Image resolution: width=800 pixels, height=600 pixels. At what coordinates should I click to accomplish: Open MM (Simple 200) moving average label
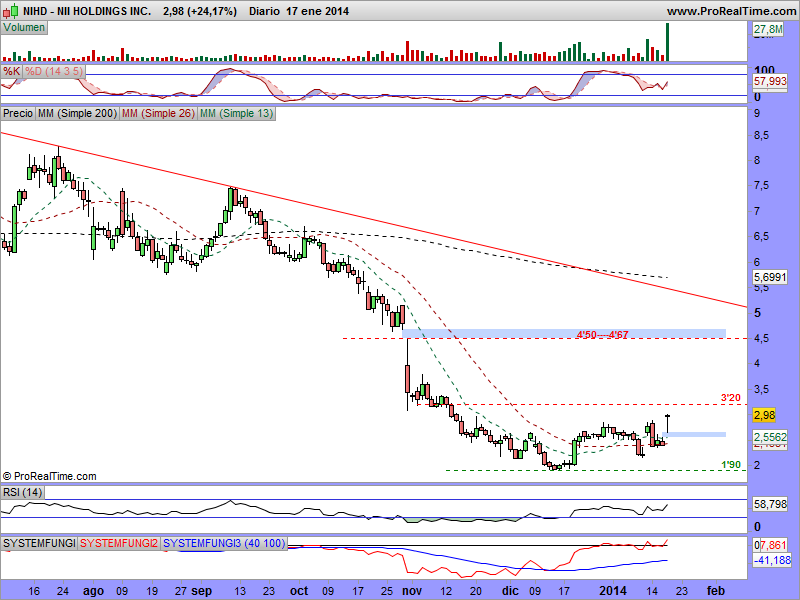[78, 113]
